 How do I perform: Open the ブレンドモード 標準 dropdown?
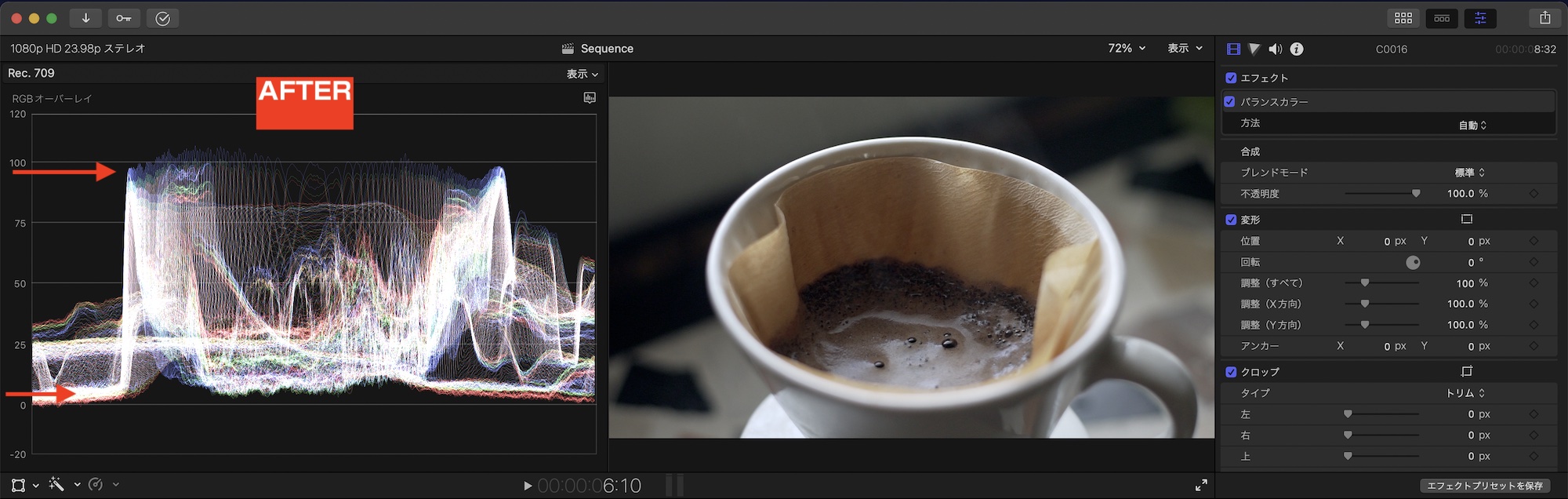click(x=1470, y=173)
